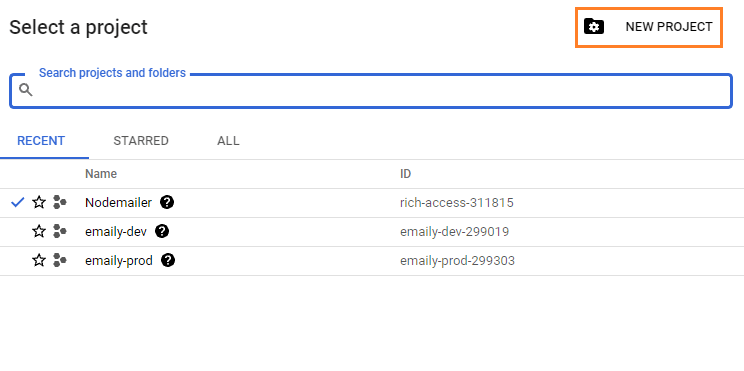Select the emaily-prod project name
The width and height of the screenshot is (744, 371).
(x=119, y=260)
